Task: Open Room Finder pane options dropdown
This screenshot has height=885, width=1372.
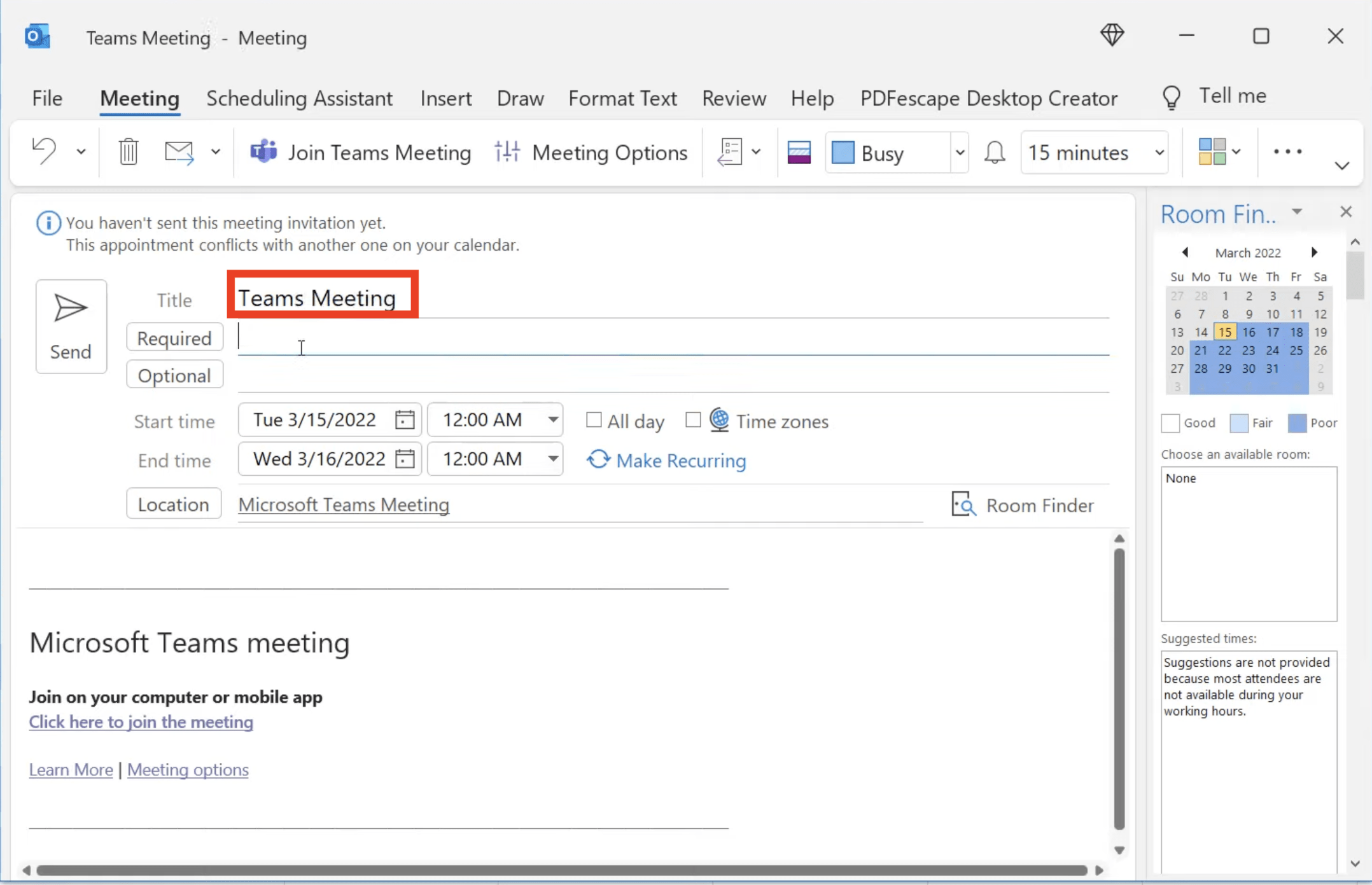Action: pos(1297,212)
